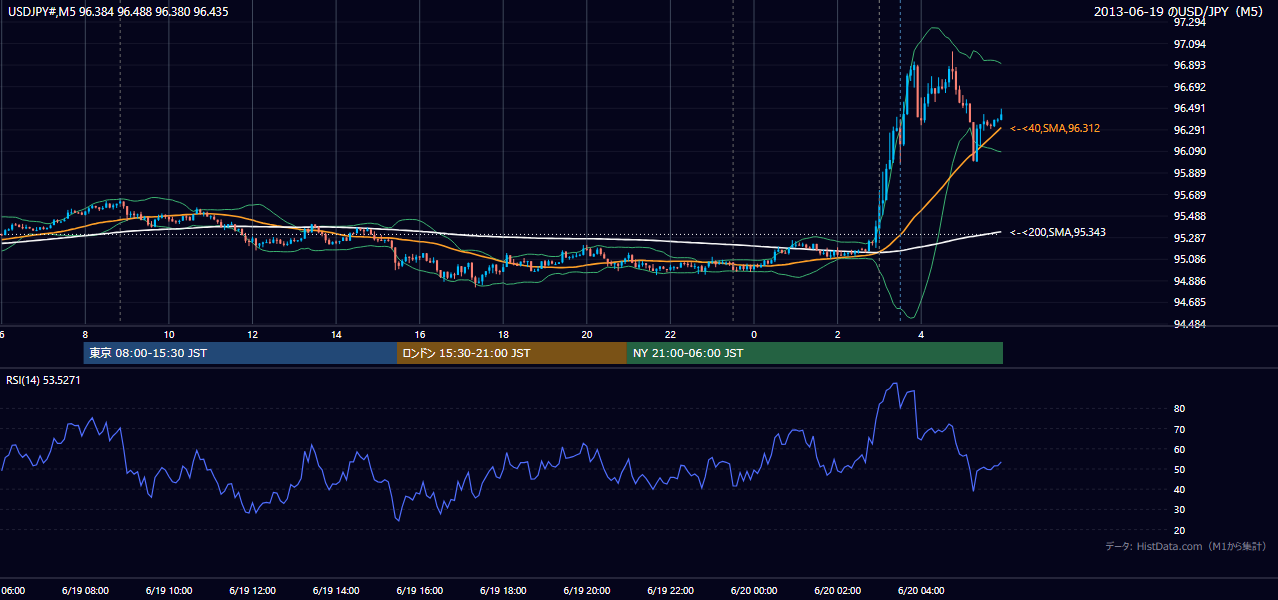Click price axis value 96.692
The width and height of the screenshot is (1278, 600).
pos(1189,87)
